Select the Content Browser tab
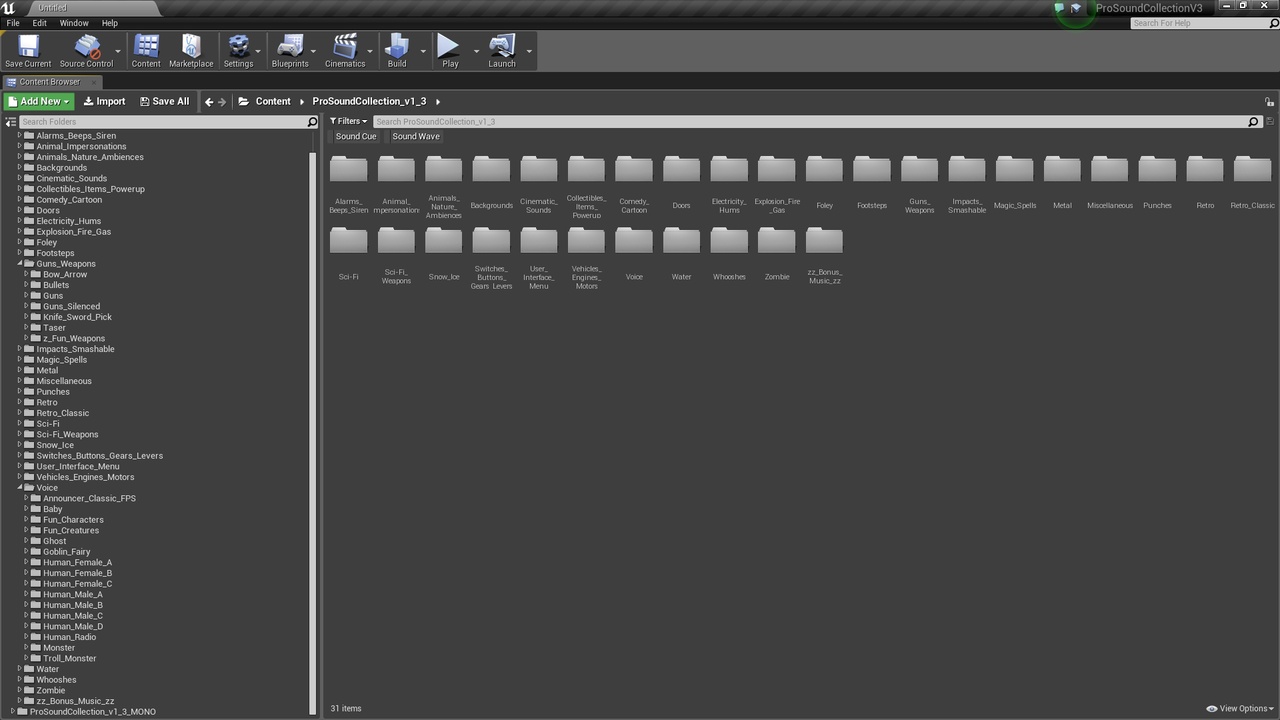This screenshot has height=720, width=1280. [50, 82]
